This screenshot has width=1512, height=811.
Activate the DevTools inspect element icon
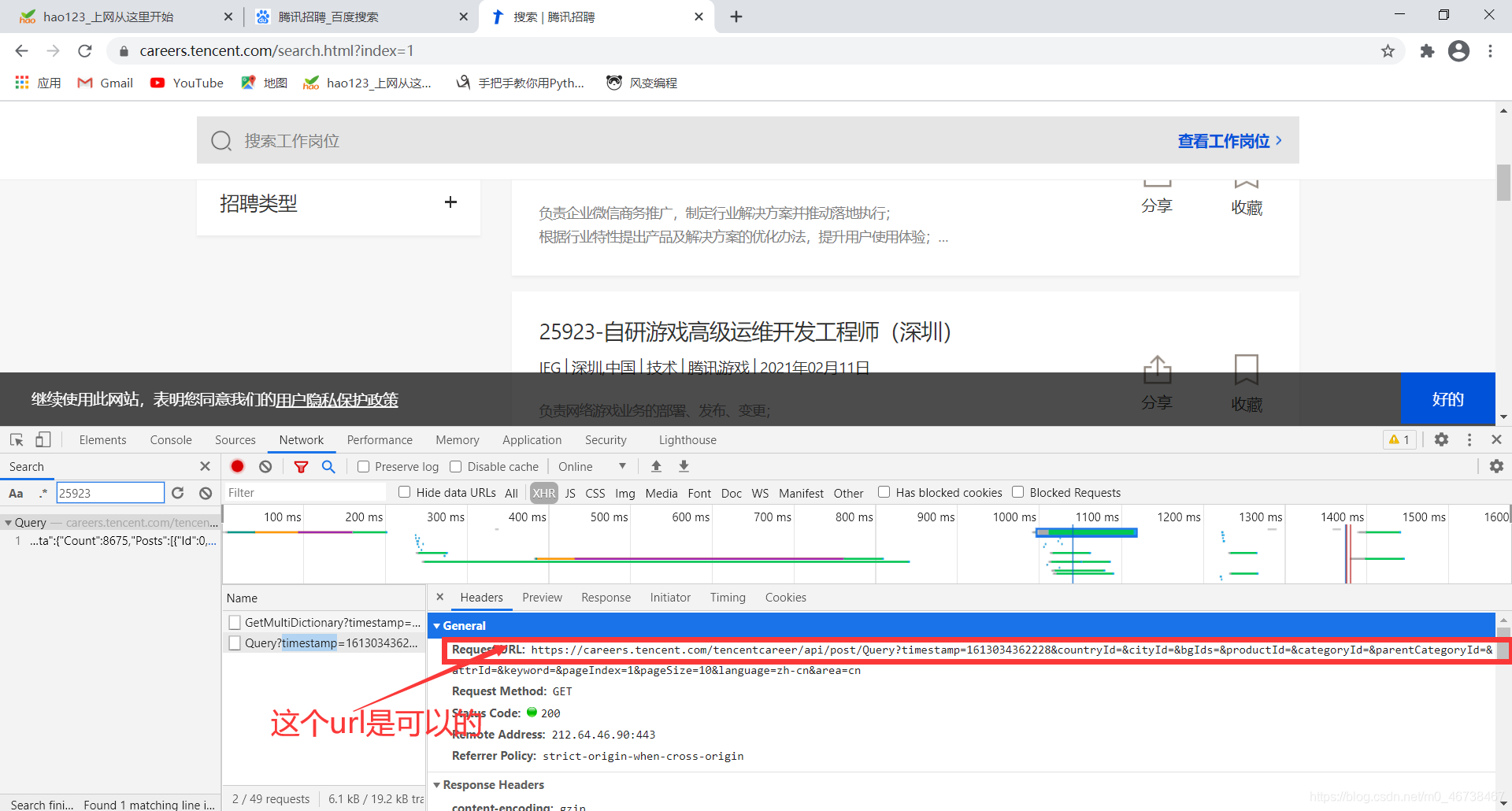pyautogui.click(x=17, y=439)
